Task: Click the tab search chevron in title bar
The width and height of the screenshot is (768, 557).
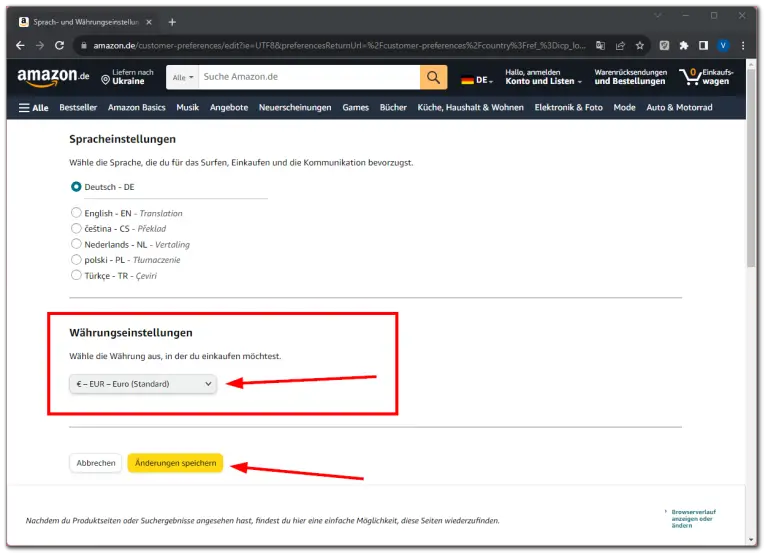Action: pos(658,16)
